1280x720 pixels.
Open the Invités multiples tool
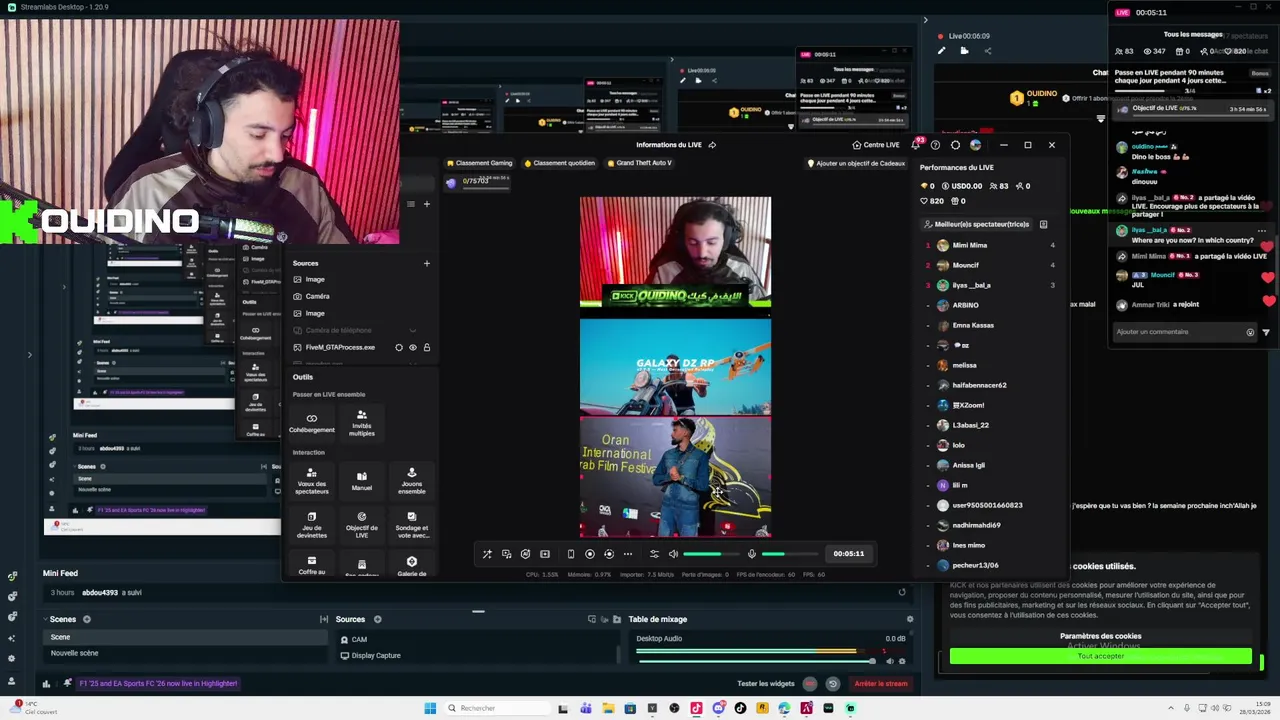coord(362,423)
